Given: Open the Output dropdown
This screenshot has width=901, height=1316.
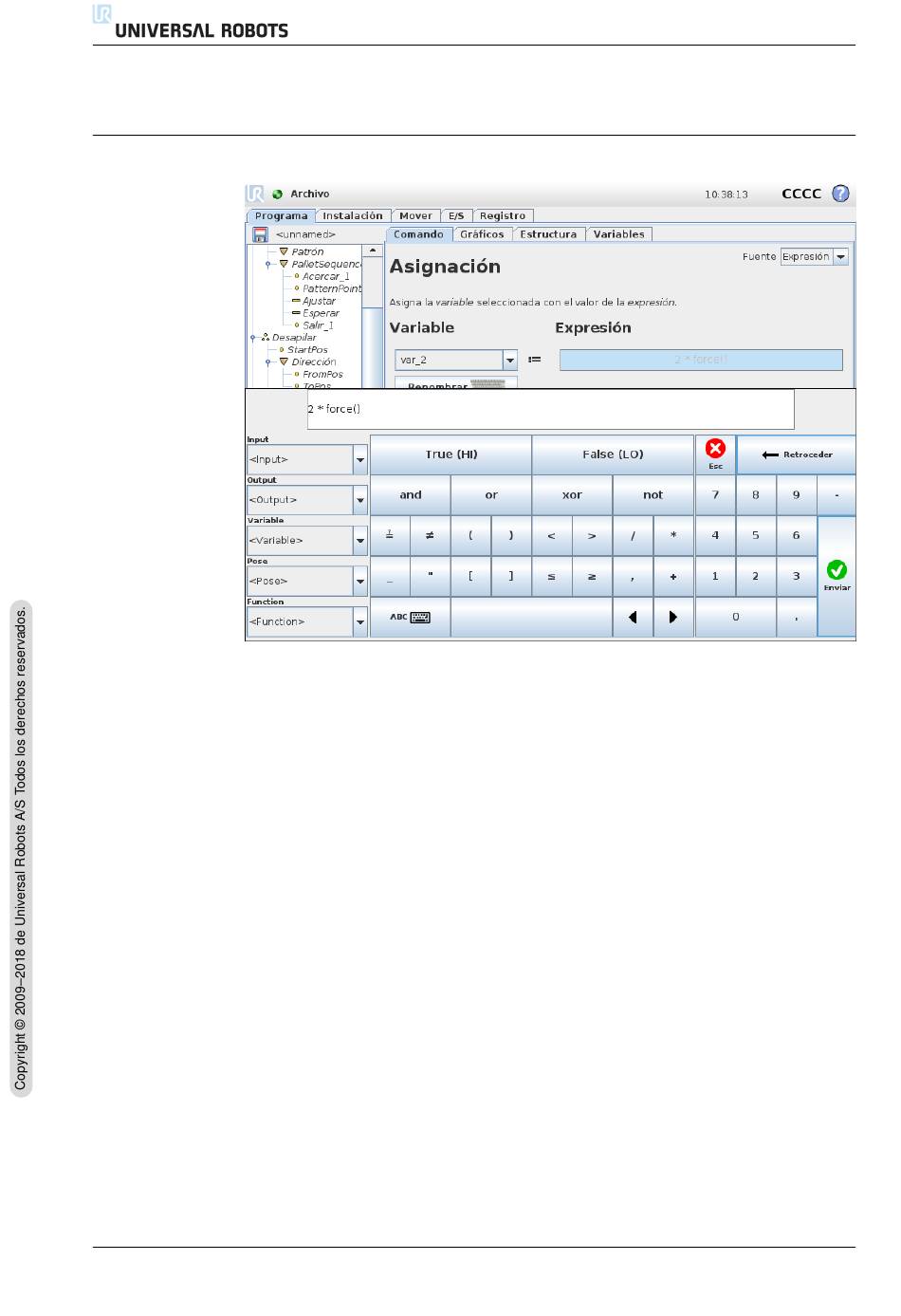Looking at the screenshot, I should pyautogui.click(x=307, y=500).
